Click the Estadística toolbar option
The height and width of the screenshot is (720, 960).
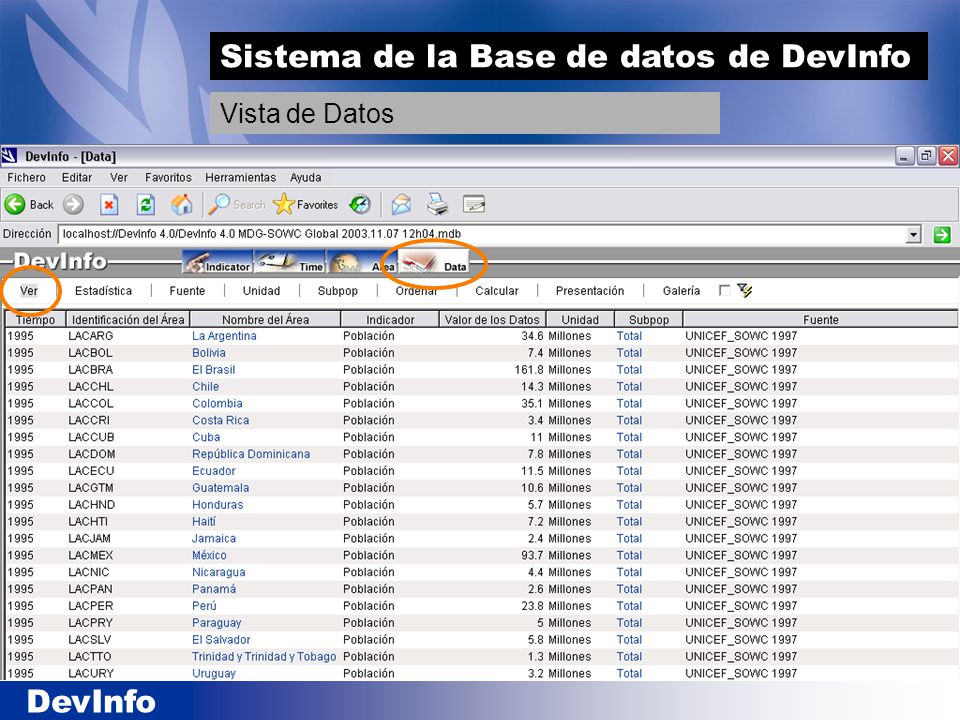coord(103,291)
